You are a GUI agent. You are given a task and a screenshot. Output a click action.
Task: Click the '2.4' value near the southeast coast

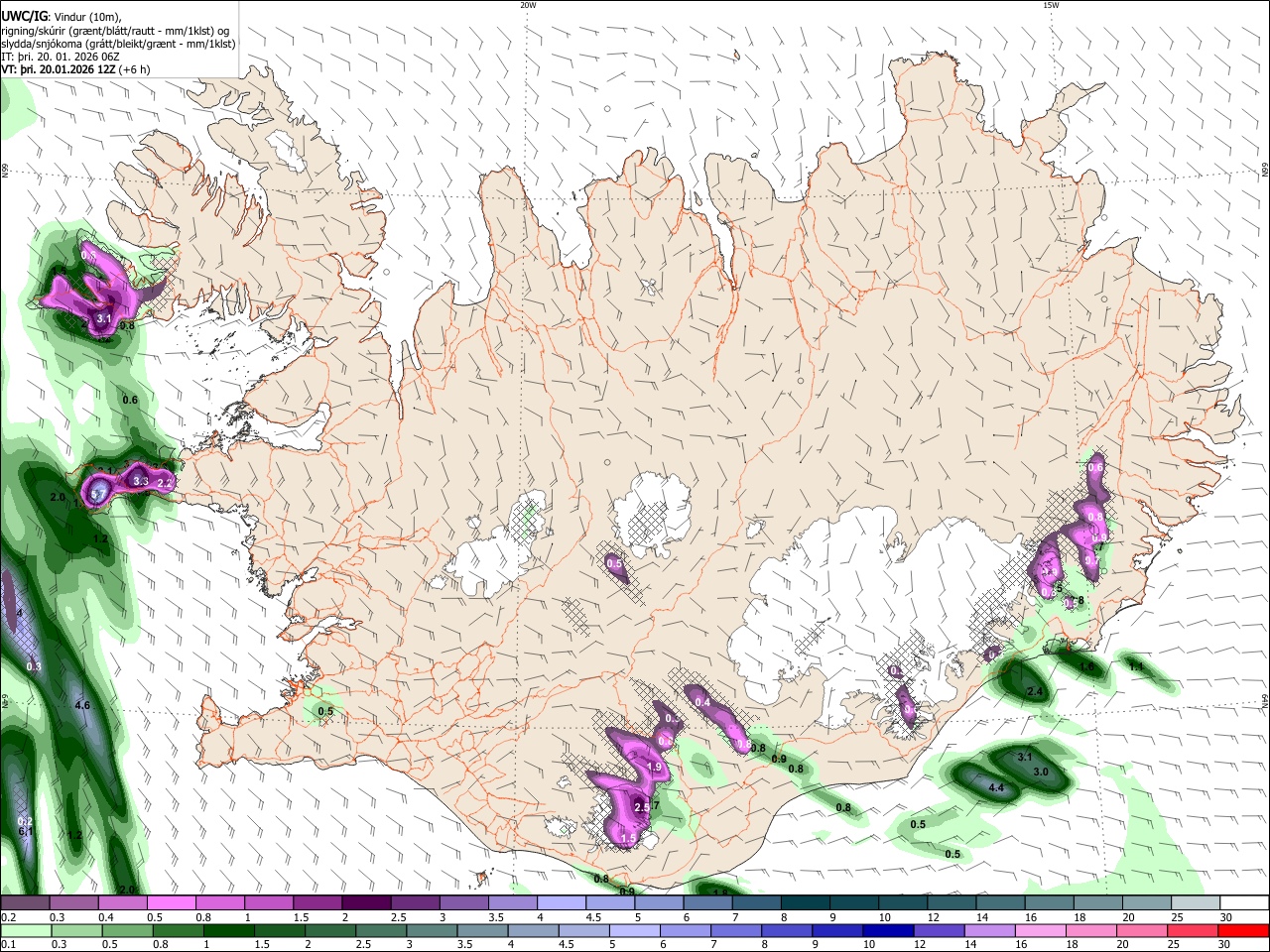1035,691
